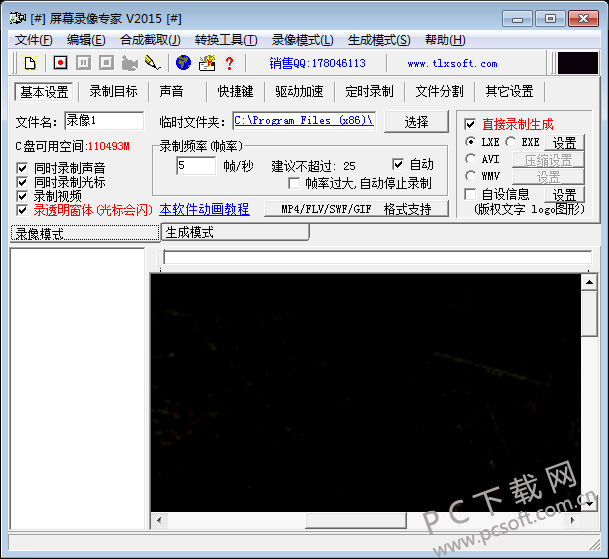
Task: Click the scroll left arrow of preview
Action: tap(159, 520)
